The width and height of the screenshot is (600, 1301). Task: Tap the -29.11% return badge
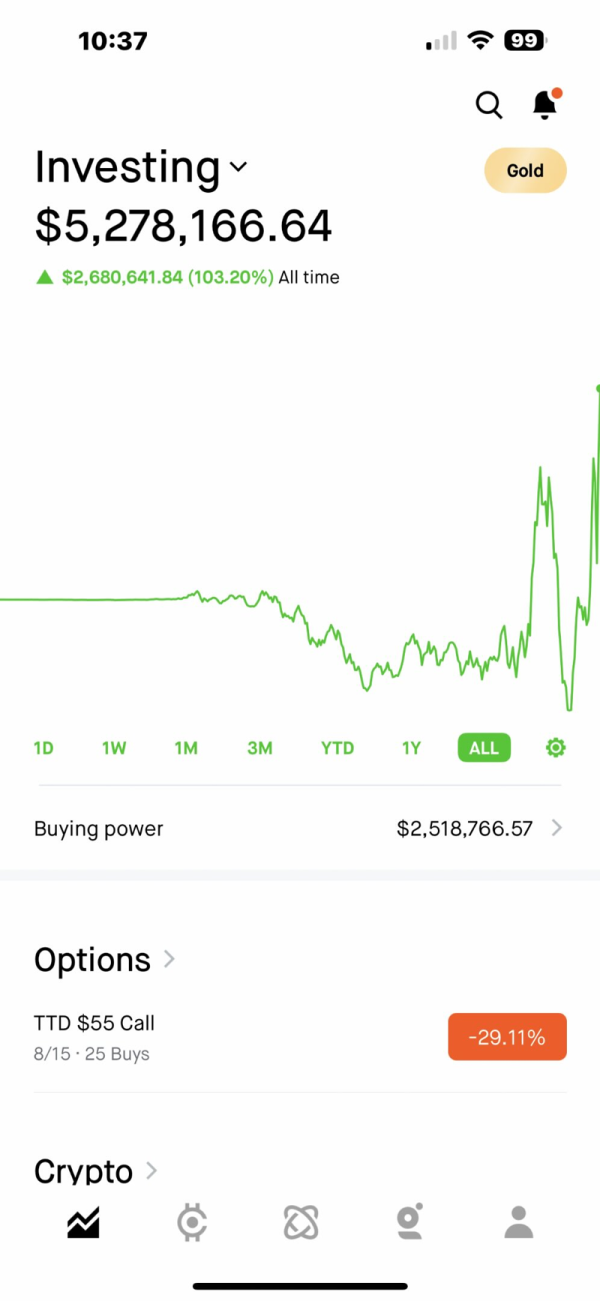[507, 1037]
